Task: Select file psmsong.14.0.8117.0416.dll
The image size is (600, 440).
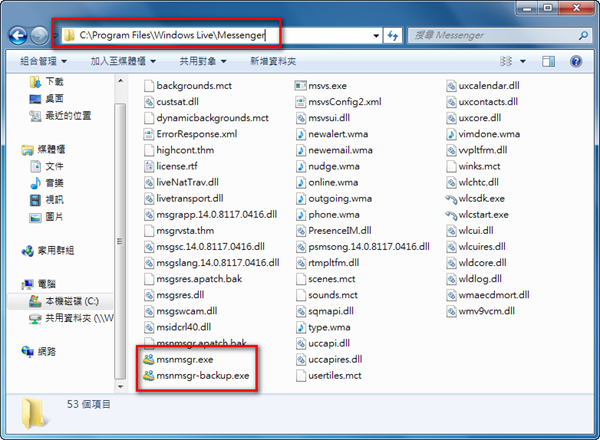Action: tap(362, 247)
